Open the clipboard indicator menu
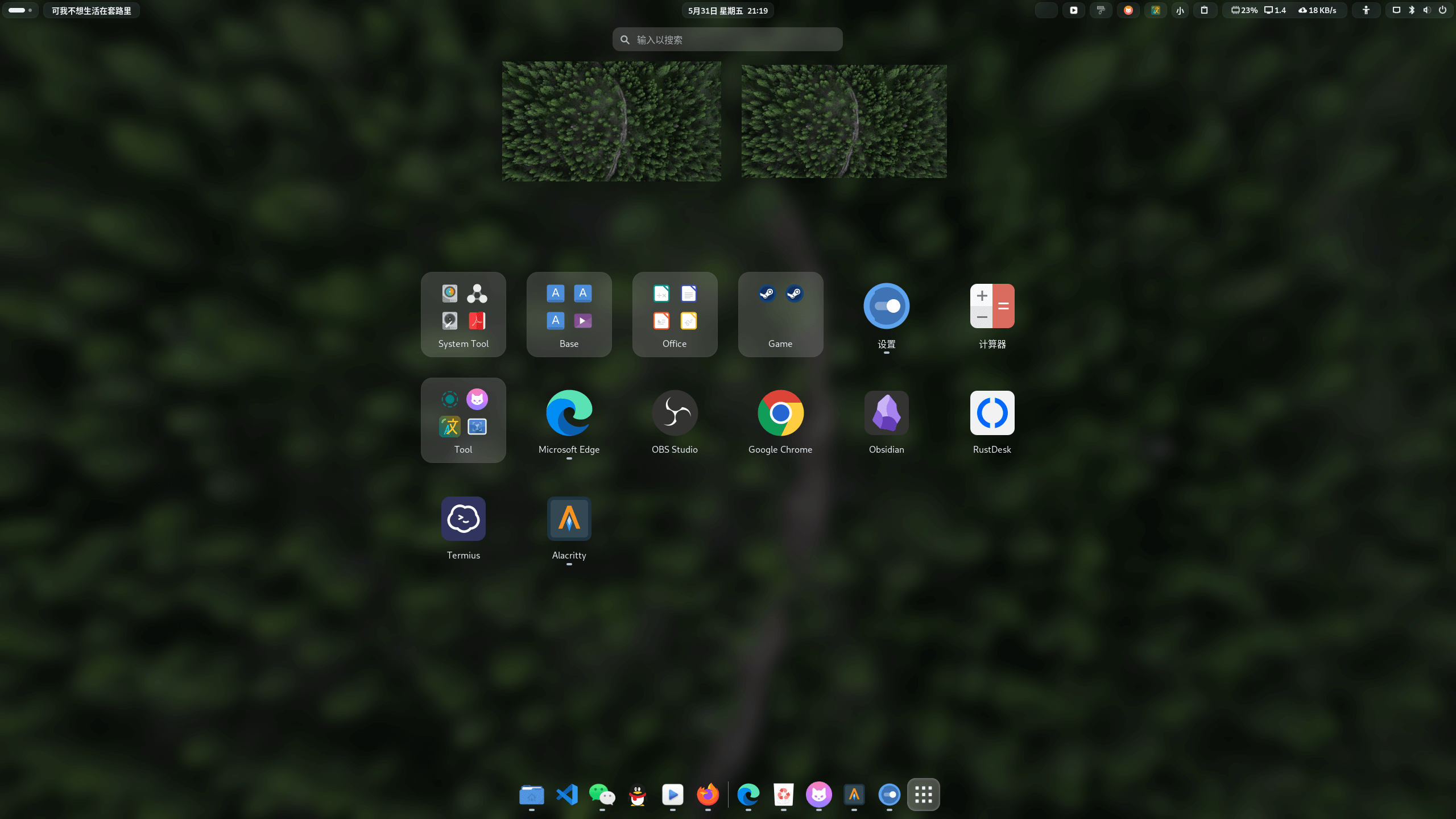Image resolution: width=1456 pixels, height=819 pixels. [1205, 10]
